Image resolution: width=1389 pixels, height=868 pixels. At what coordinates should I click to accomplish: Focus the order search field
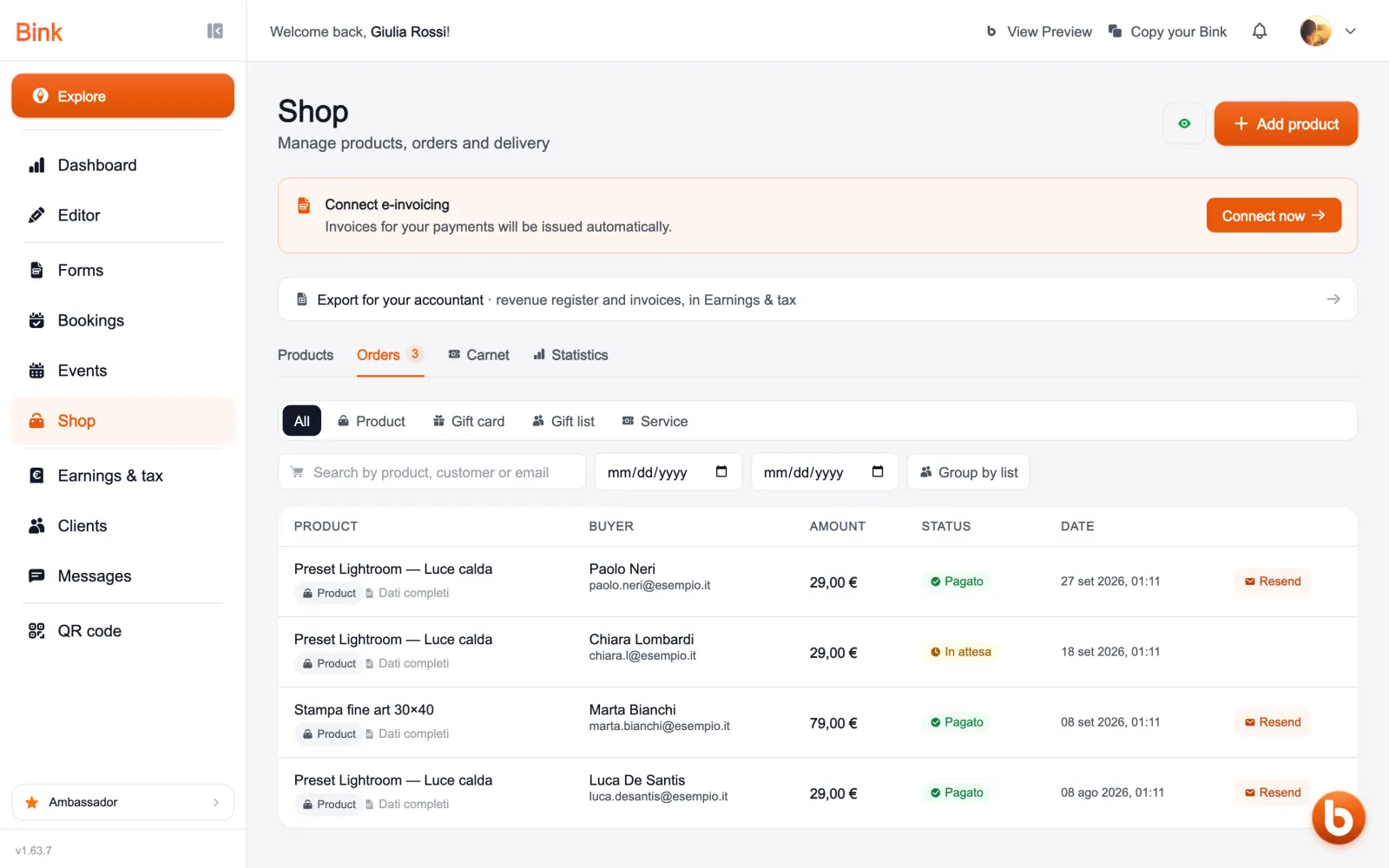431,472
